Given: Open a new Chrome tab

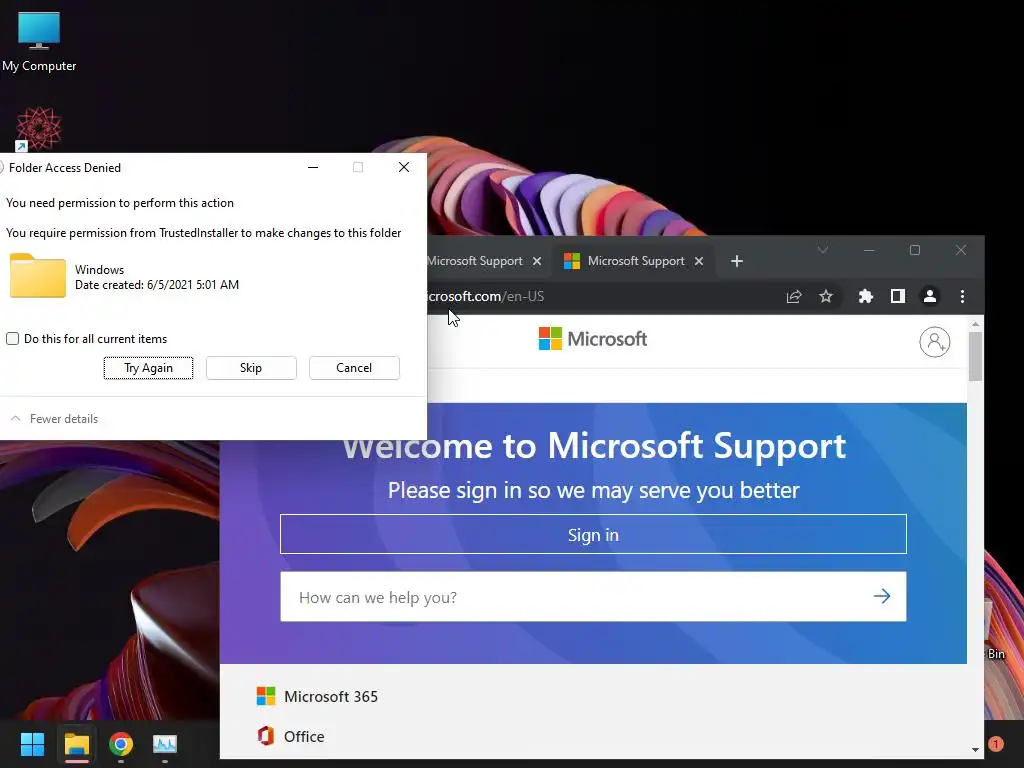Looking at the screenshot, I should (x=737, y=261).
